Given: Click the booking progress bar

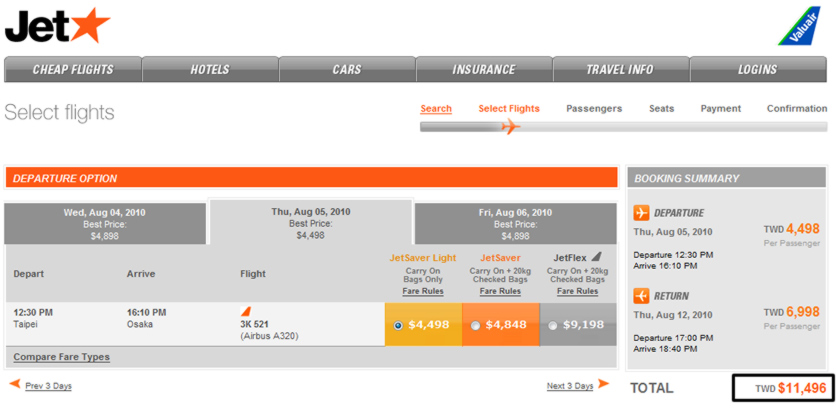Looking at the screenshot, I should tap(622, 127).
